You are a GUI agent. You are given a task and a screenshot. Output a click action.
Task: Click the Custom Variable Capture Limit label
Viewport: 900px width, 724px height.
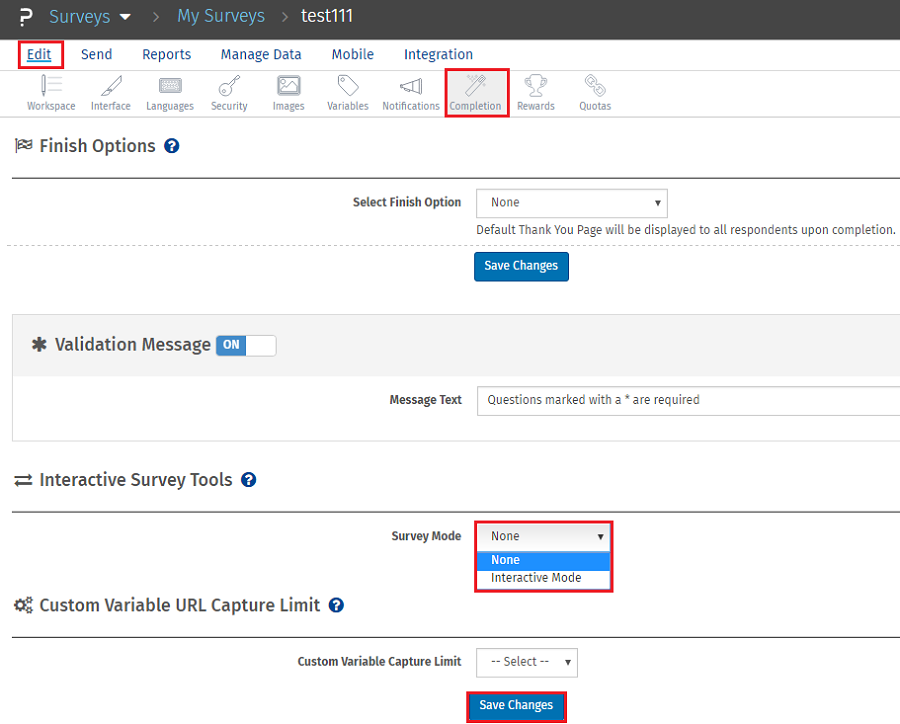coord(379,661)
